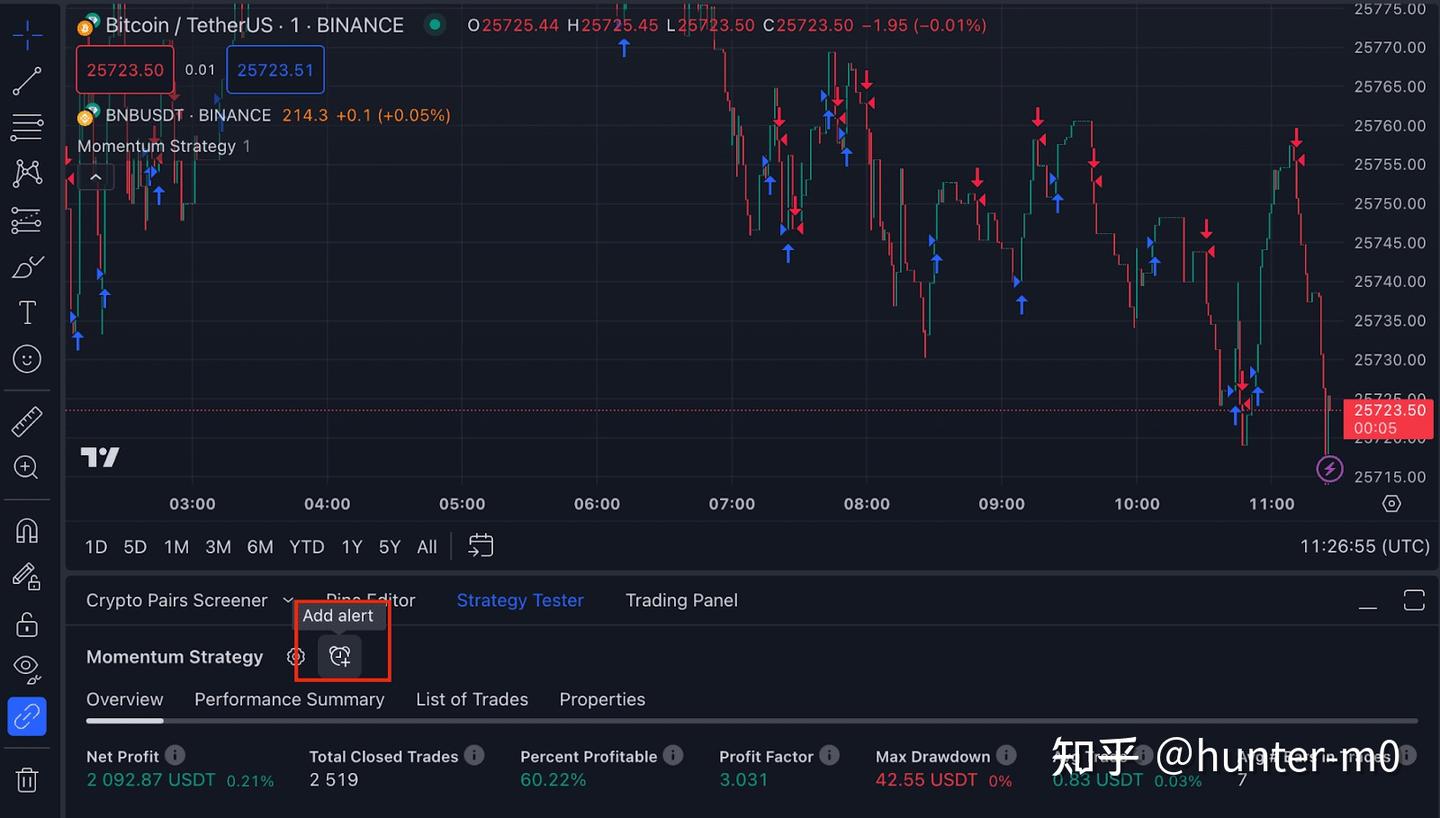Switch to the List of Trades tab
The width and height of the screenshot is (1440, 818).
click(x=471, y=699)
